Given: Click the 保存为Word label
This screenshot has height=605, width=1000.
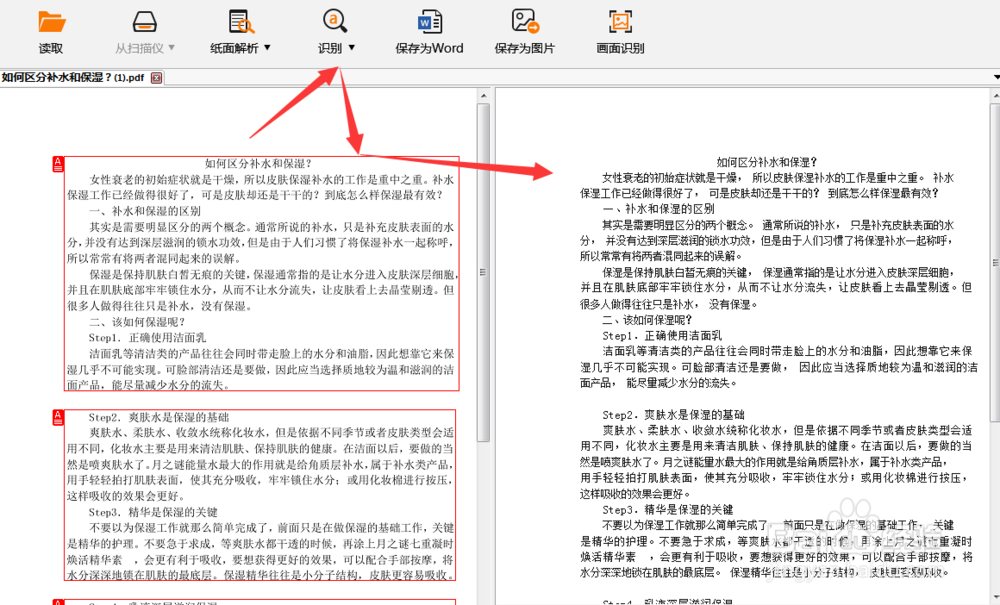Looking at the screenshot, I should pyautogui.click(x=429, y=48).
